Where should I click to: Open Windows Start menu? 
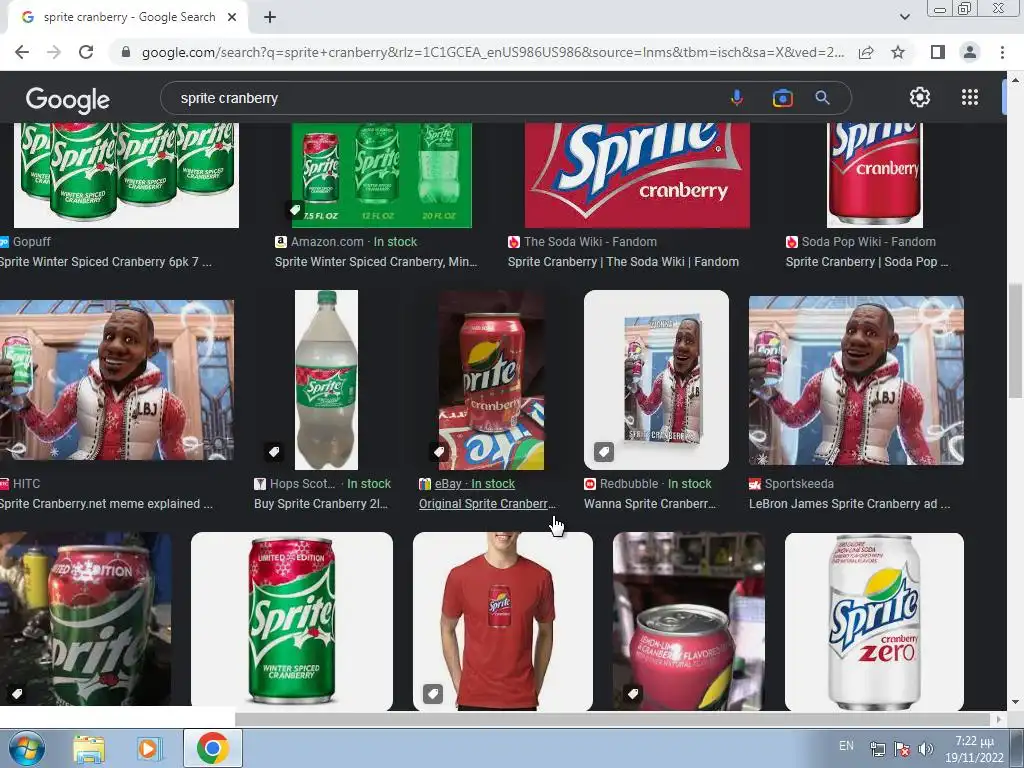pos(26,748)
